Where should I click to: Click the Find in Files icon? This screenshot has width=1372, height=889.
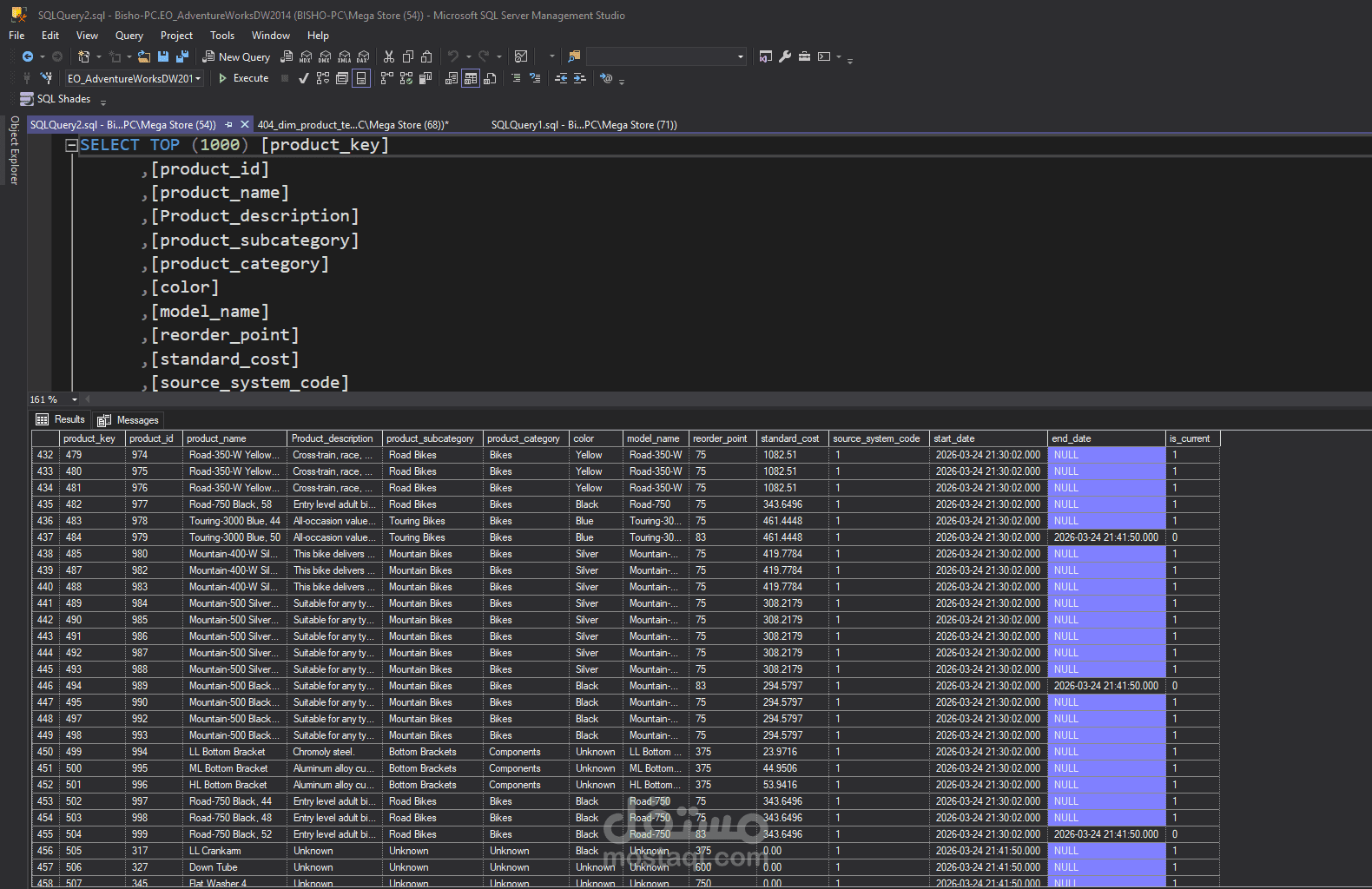[574, 56]
